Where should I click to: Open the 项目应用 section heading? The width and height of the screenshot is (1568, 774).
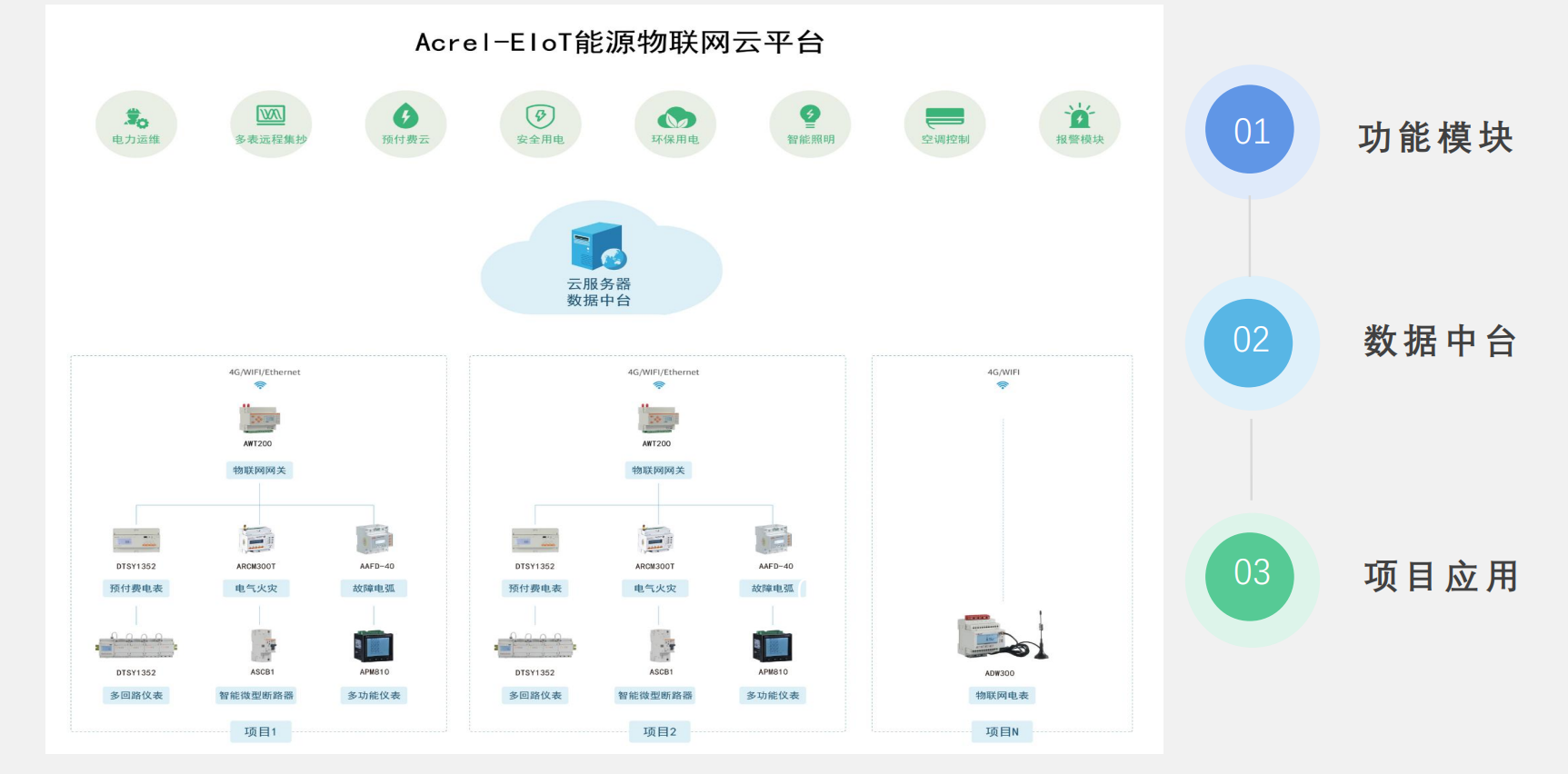coord(1441,576)
